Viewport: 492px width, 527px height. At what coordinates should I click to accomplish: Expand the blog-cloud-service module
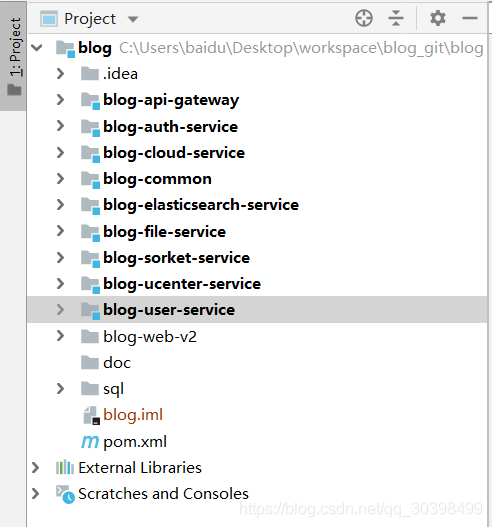click(60, 153)
